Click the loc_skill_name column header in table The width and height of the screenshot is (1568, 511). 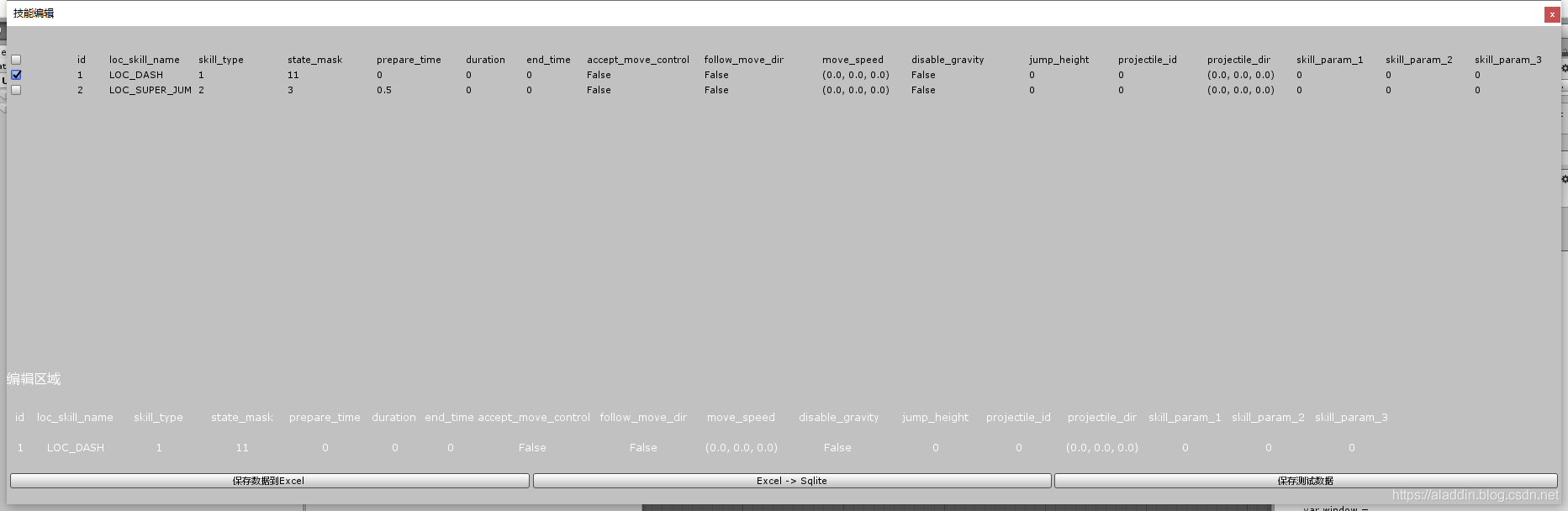point(145,60)
